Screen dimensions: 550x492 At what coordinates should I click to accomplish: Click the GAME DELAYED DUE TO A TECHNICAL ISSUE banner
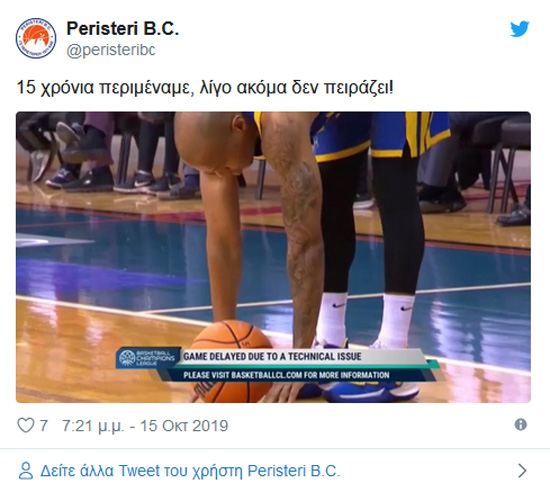pyautogui.click(x=272, y=357)
